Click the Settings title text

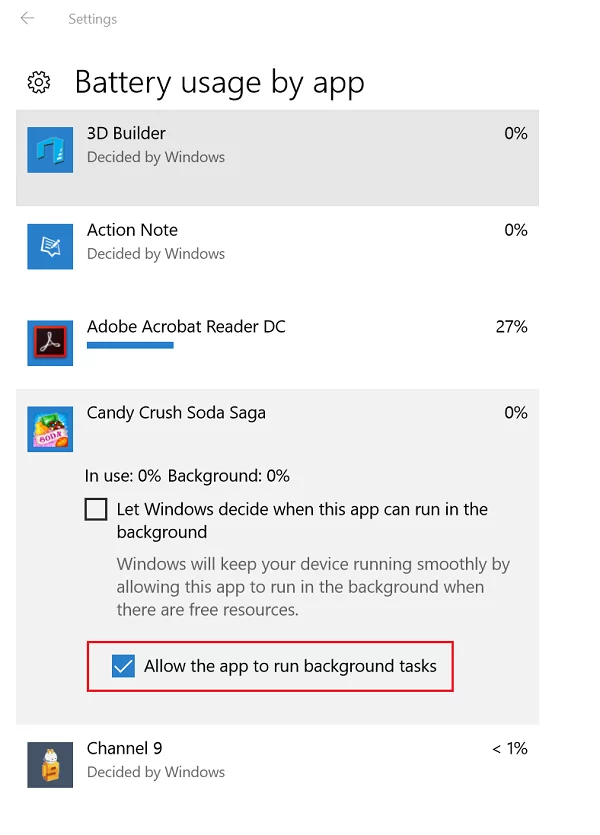(x=92, y=19)
